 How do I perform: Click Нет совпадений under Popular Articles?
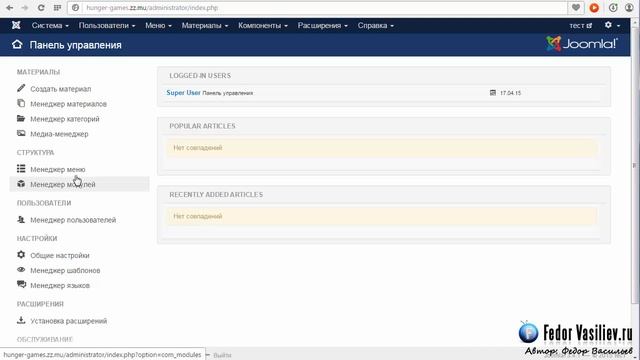[x=198, y=148]
